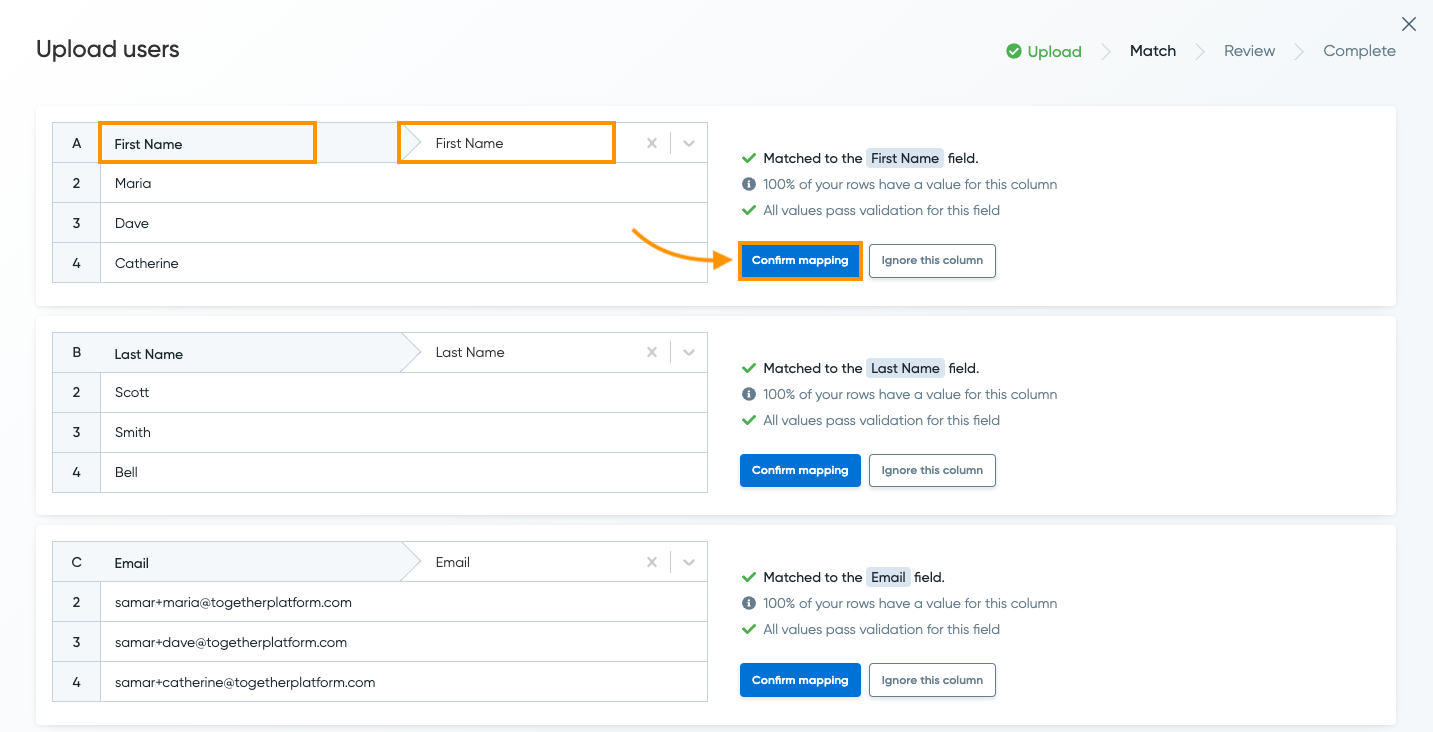Ignore the Email column

(x=932, y=680)
